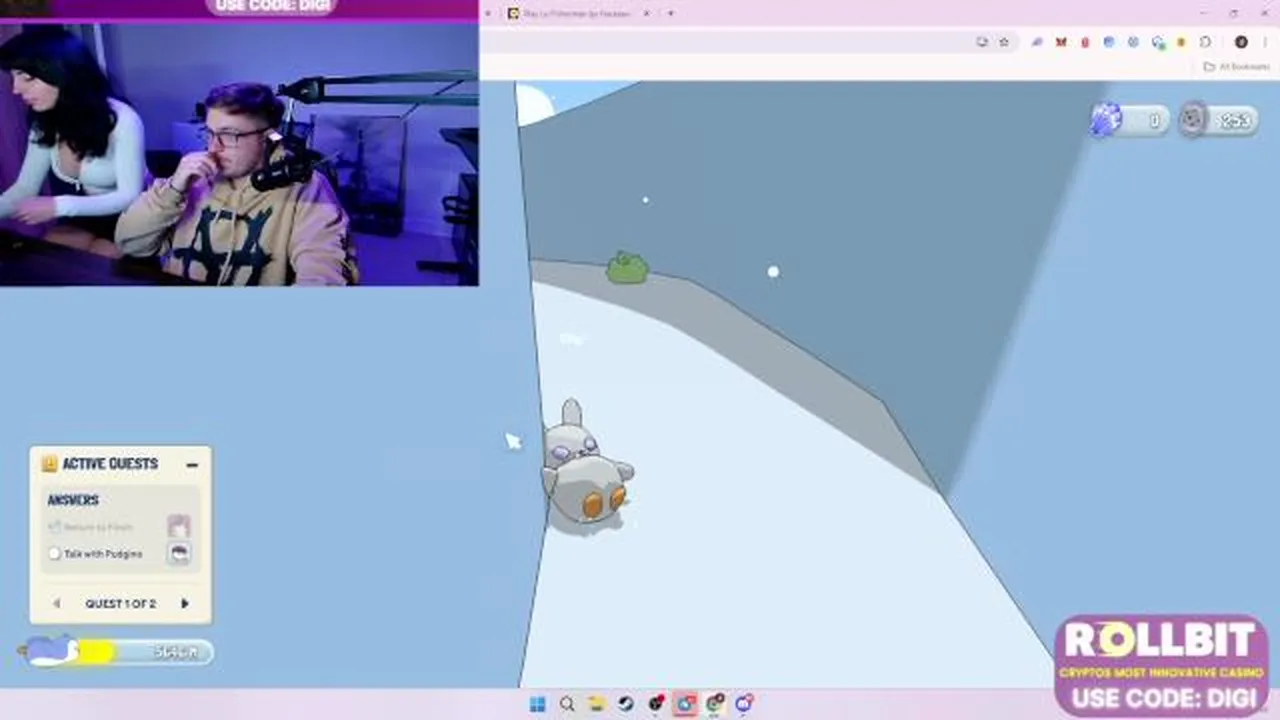Bookmark this page with the star icon

[x=1003, y=42]
